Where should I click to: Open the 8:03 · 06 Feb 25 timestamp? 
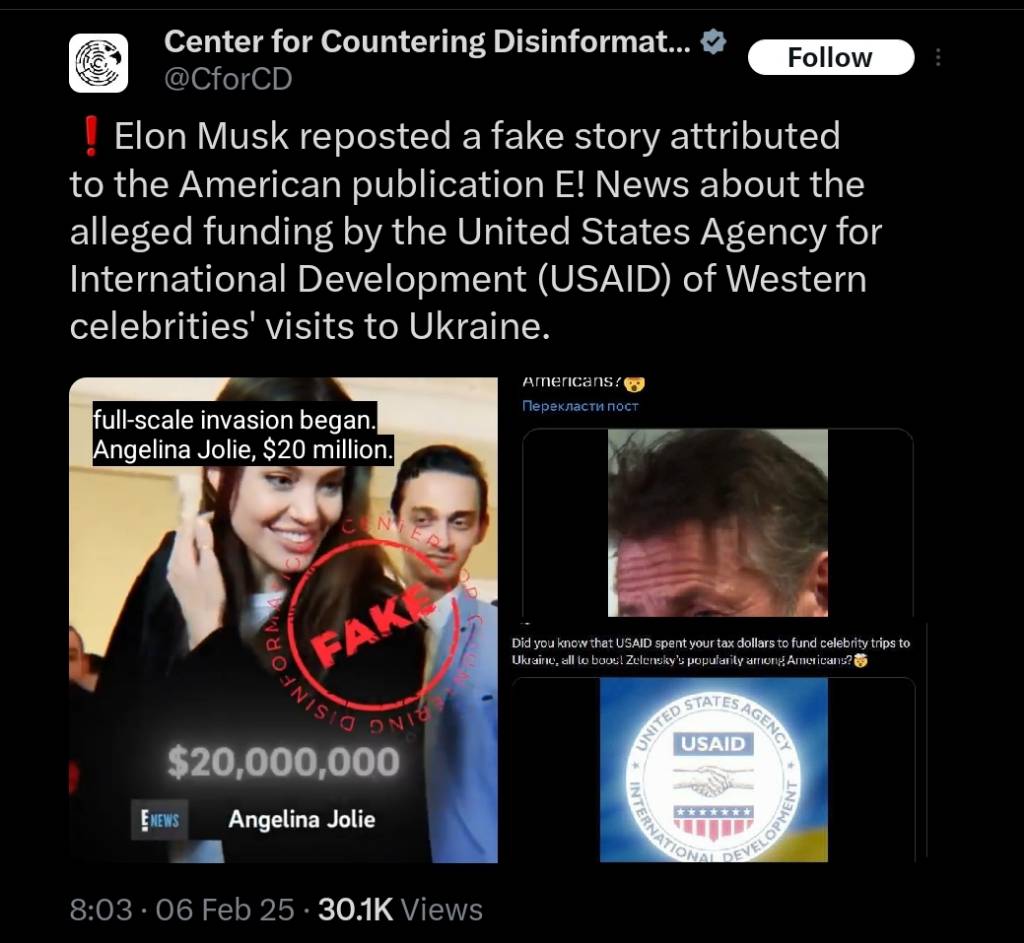coord(182,909)
